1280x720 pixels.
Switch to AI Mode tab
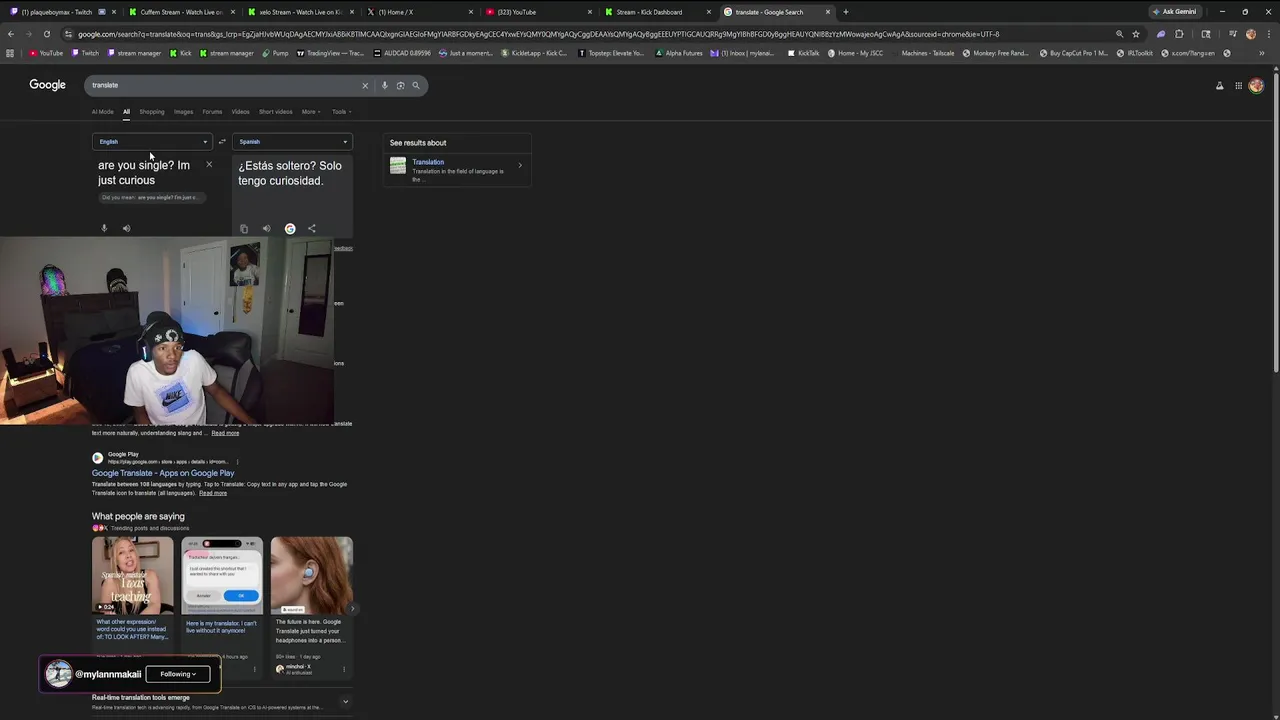102,112
